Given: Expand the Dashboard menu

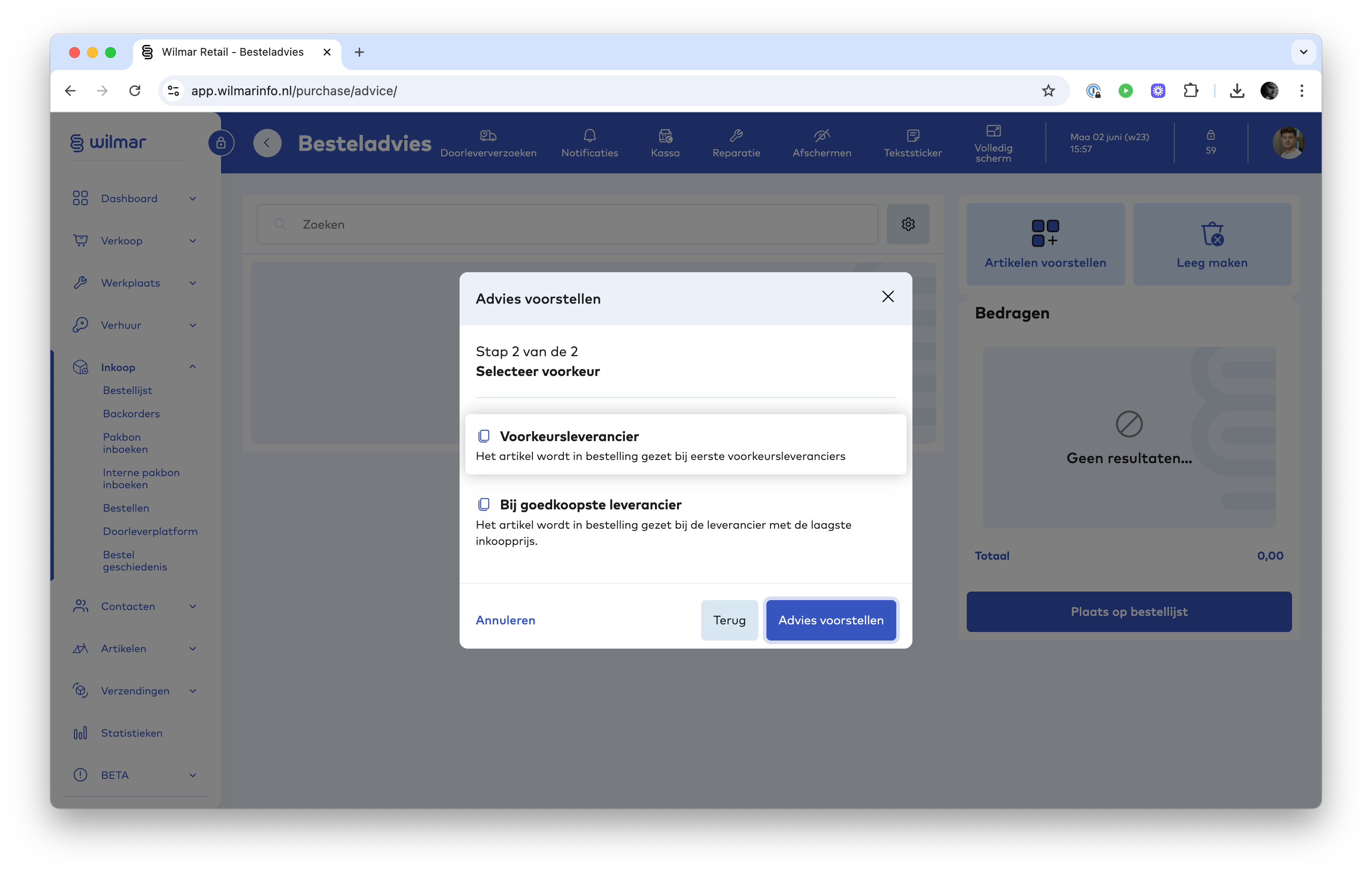Looking at the screenshot, I should point(134,198).
